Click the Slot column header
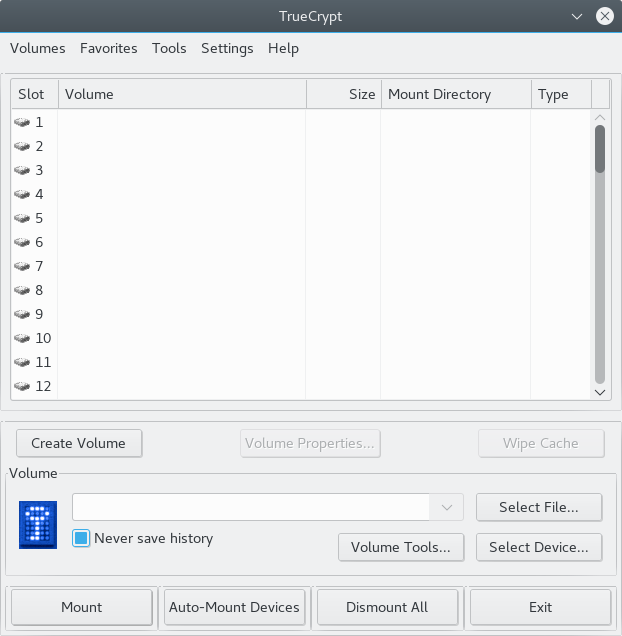 point(35,94)
